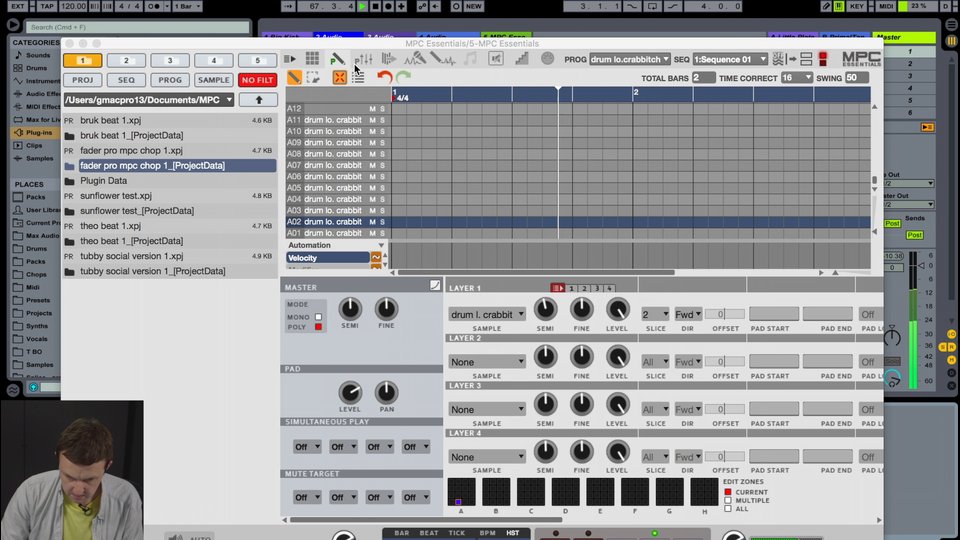The image size is (960, 540).
Task: Click the red level indicator icon in MPC toolbar
Action: coord(823,59)
